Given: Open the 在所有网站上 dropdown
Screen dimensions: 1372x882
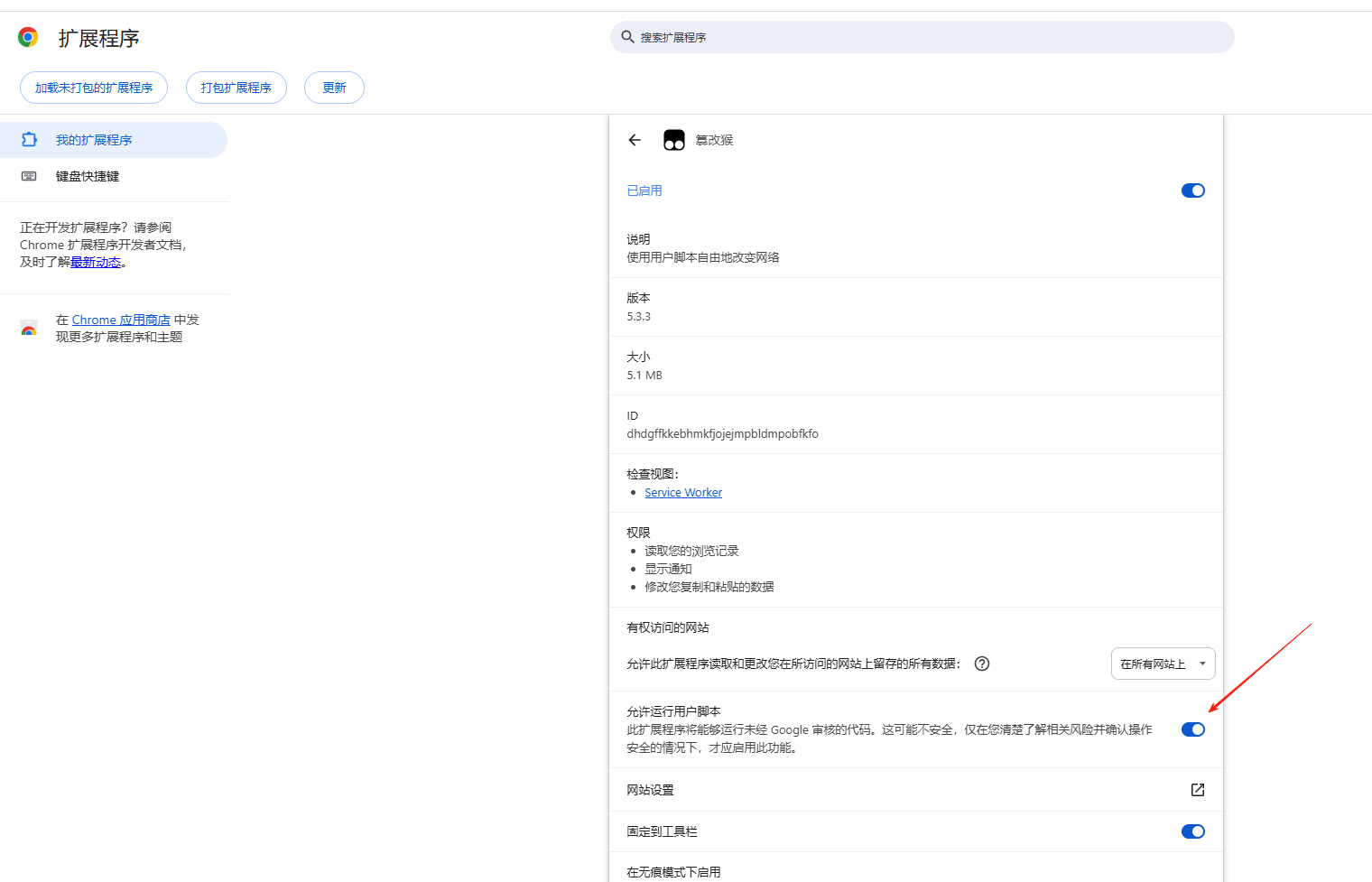Looking at the screenshot, I should click(1163, 664).
